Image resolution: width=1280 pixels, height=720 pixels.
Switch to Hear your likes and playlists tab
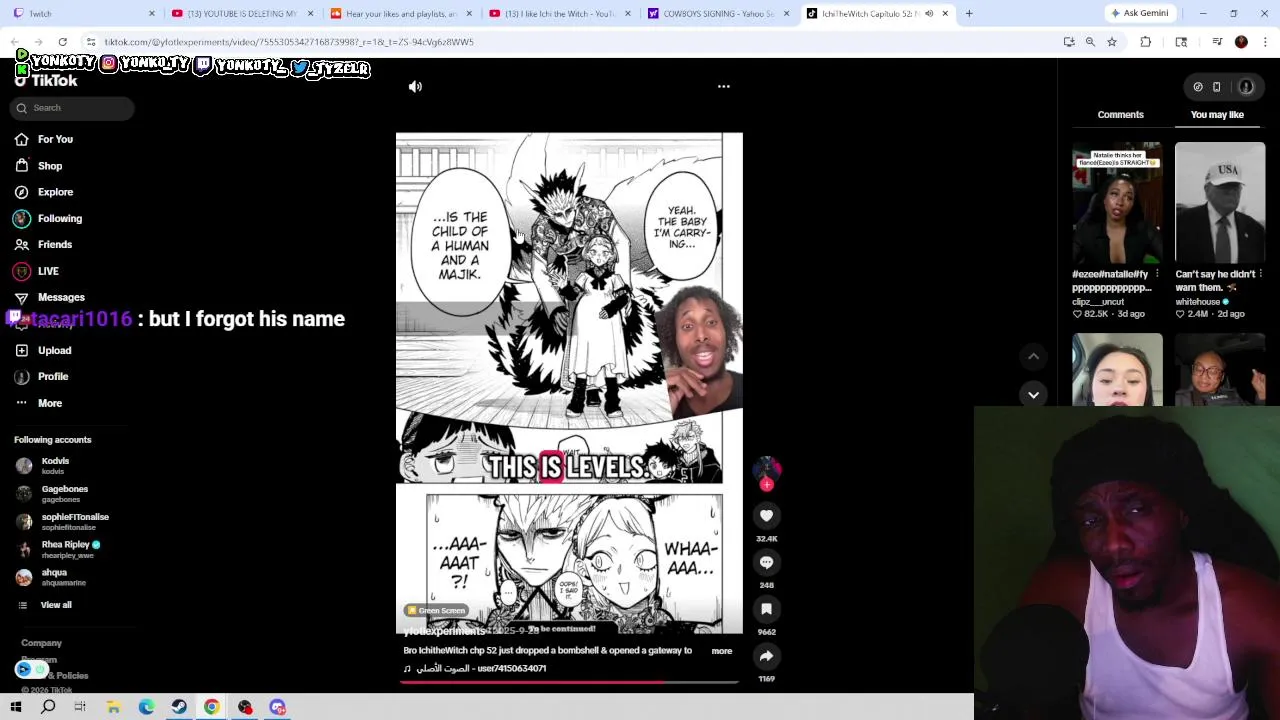402,14
